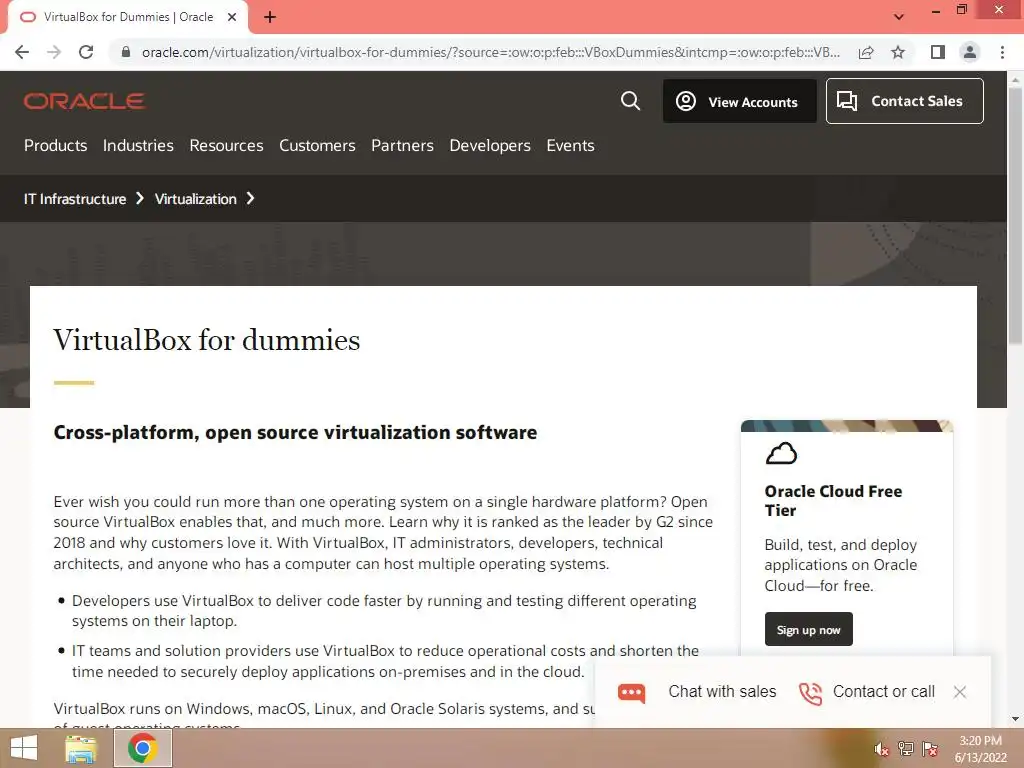Reload the page

(x=86, y=52)
